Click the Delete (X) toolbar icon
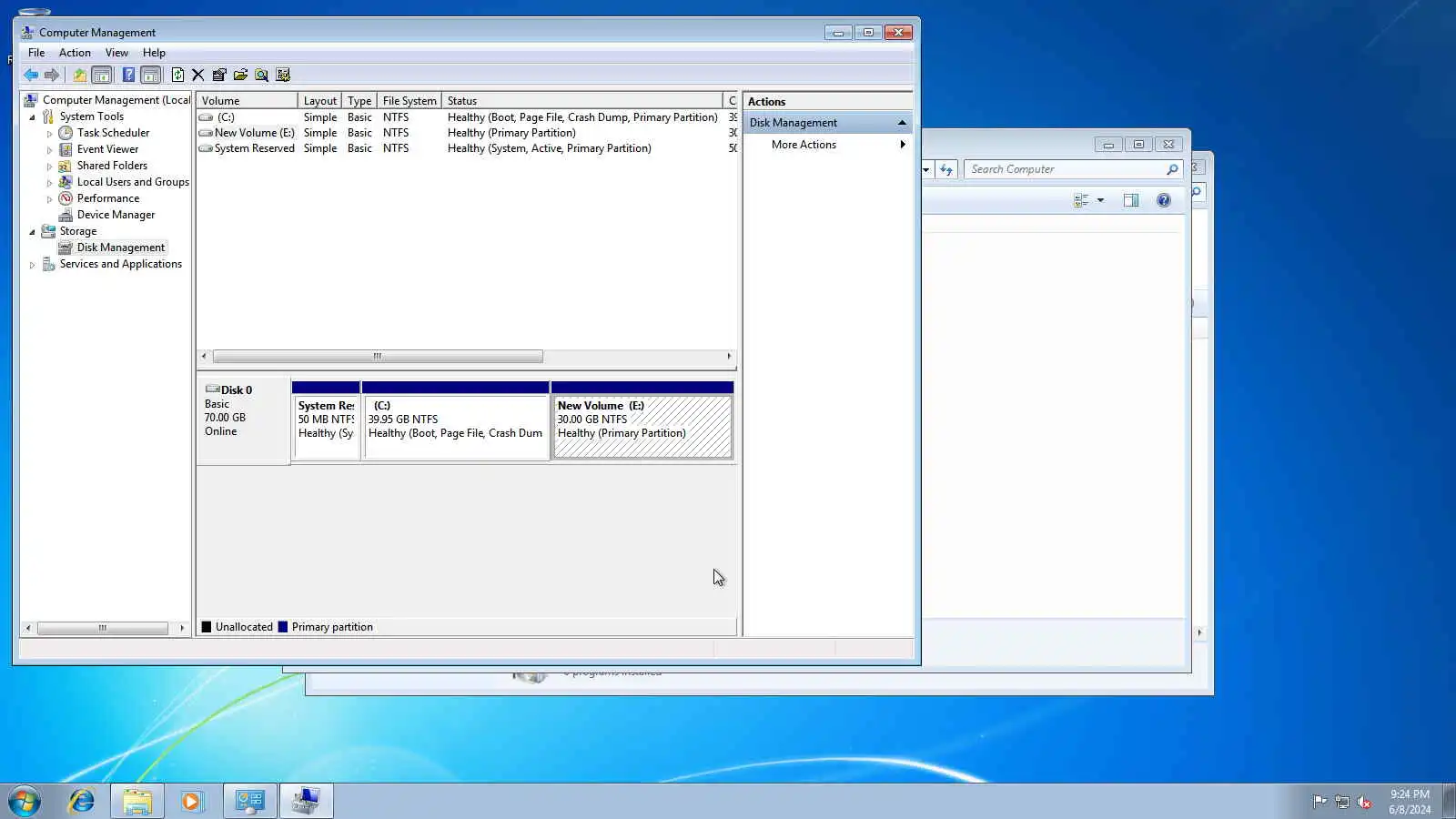 [x=197, y=75]
